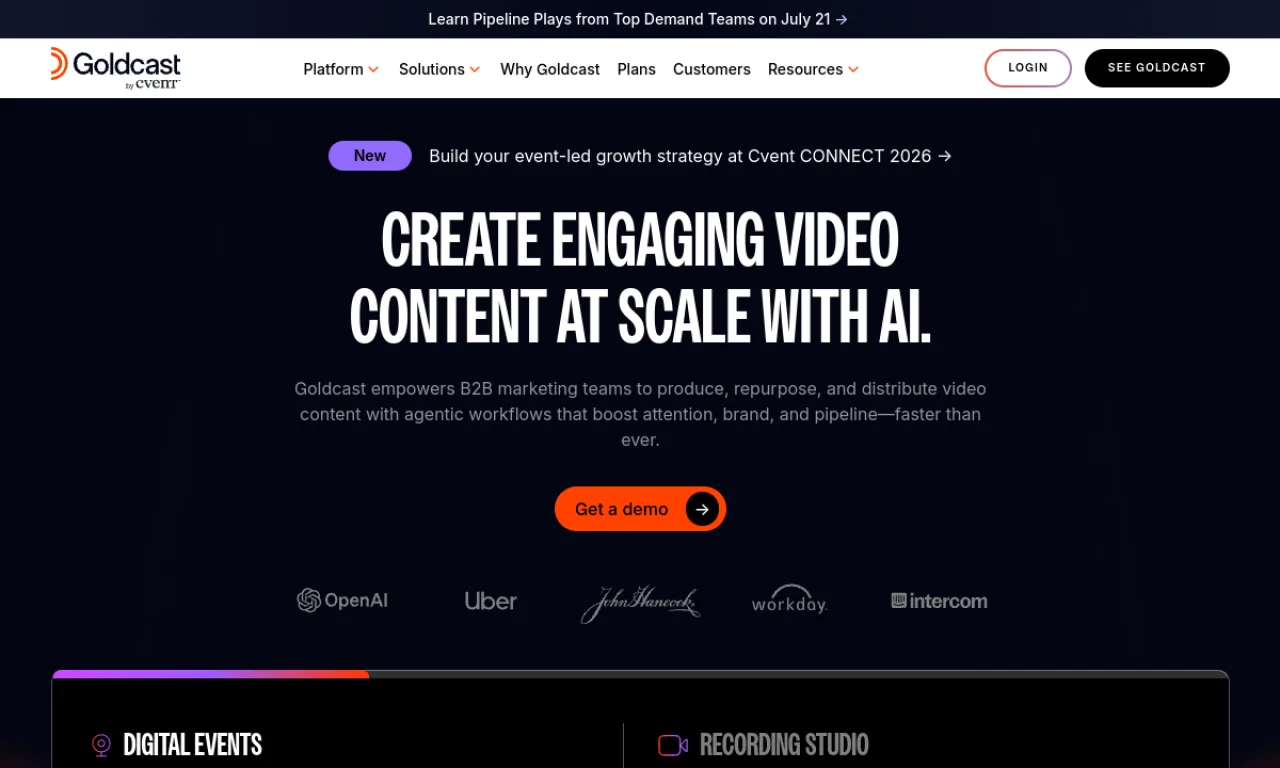This screenshot has height=768, width=1280.
Task: Click the LOGIN button
Action: tap(1028, 68)
